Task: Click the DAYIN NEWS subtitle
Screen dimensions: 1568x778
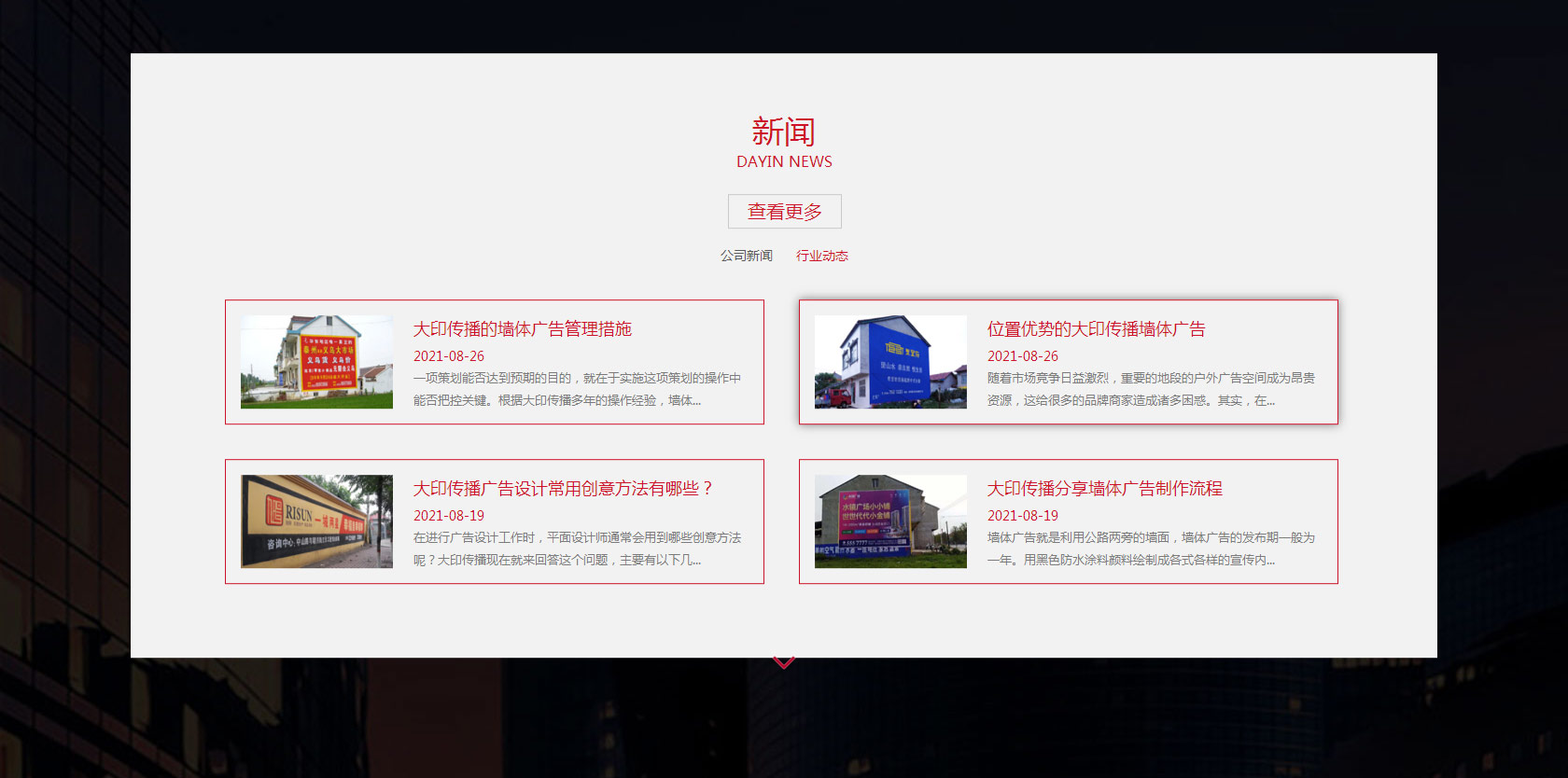Action: pyautogui.click(x=784, y=161)
